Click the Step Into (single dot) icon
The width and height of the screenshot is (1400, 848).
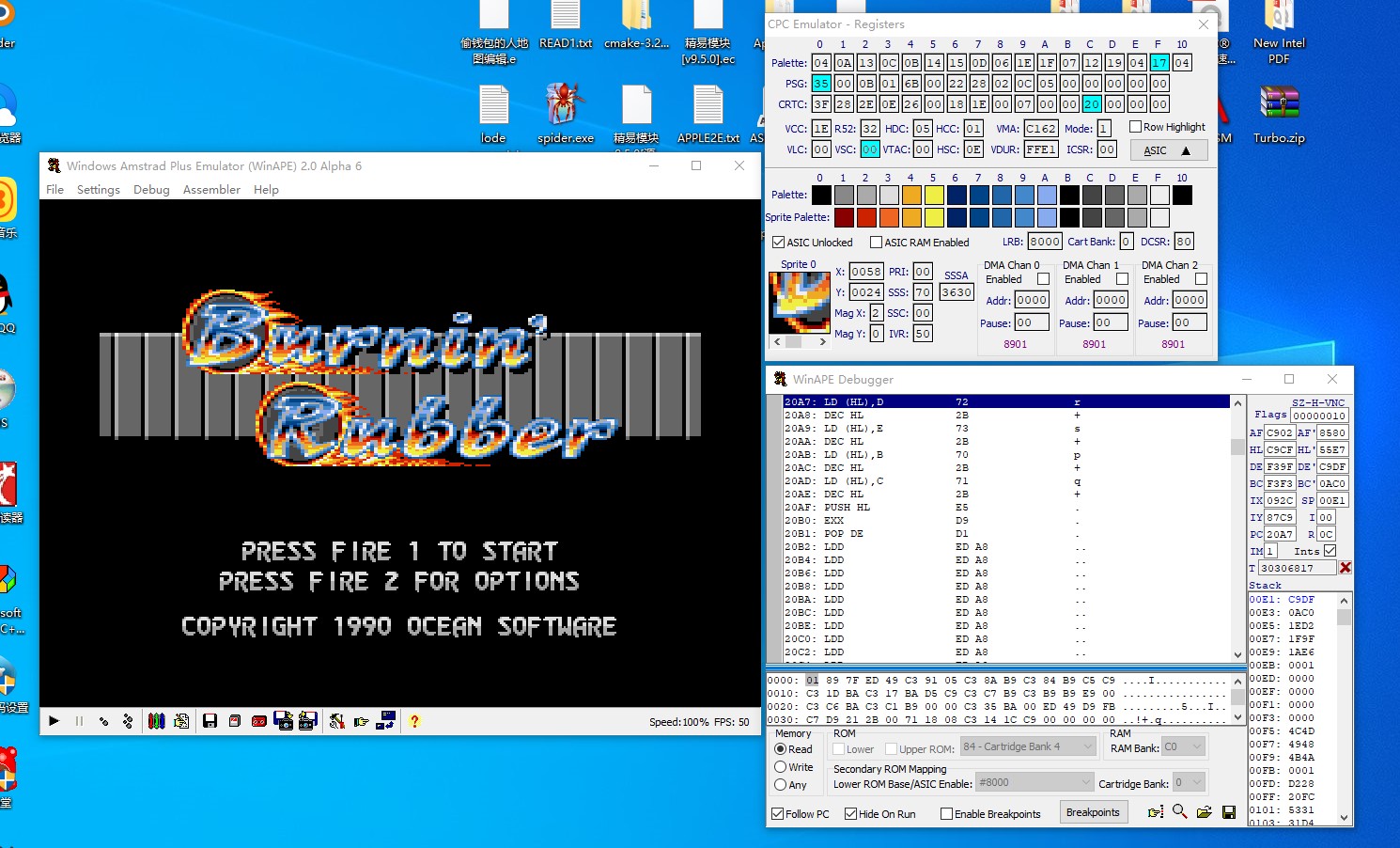[103, 721]
